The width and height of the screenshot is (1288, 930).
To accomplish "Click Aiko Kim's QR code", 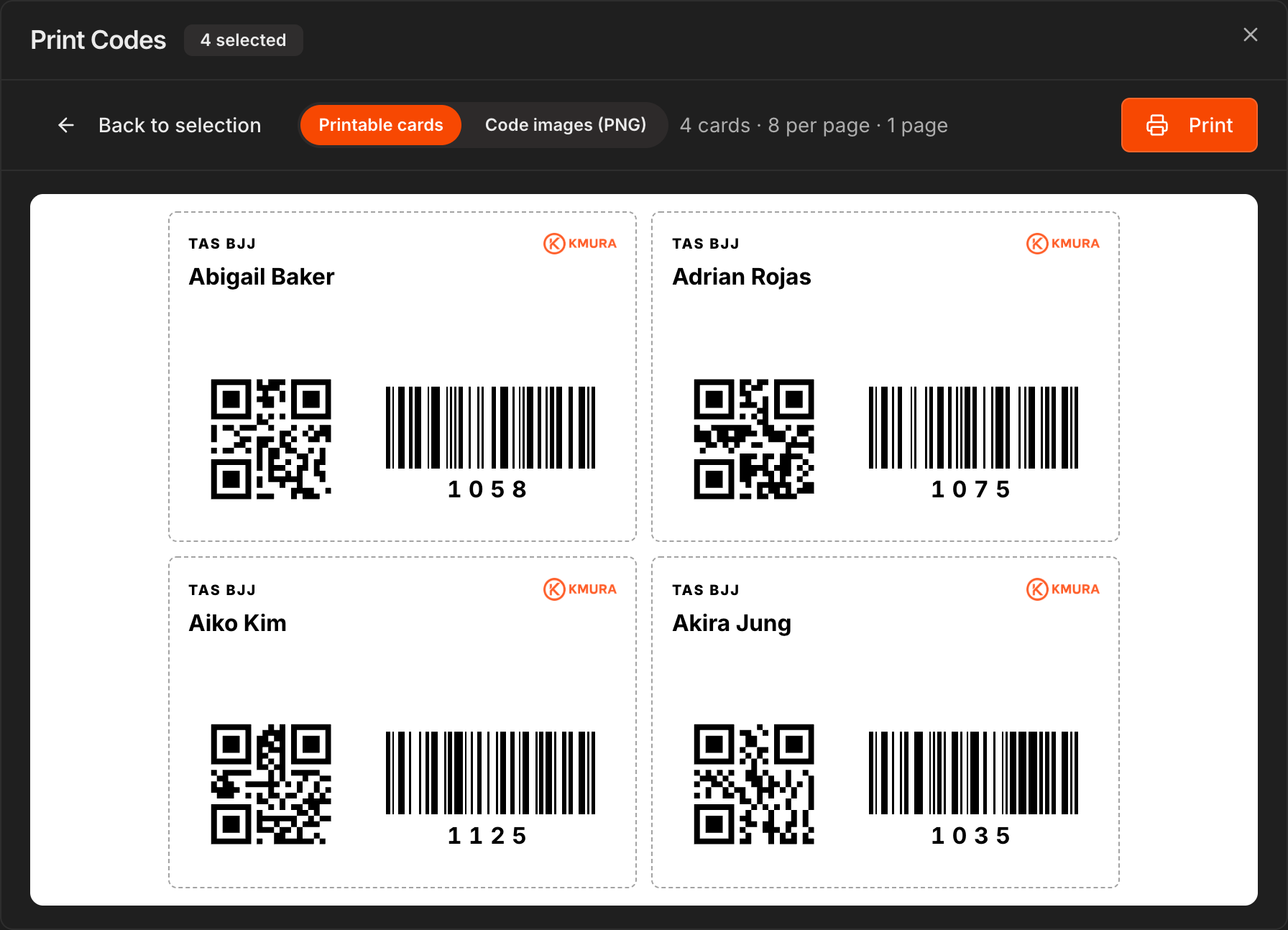I will (271, 784).
